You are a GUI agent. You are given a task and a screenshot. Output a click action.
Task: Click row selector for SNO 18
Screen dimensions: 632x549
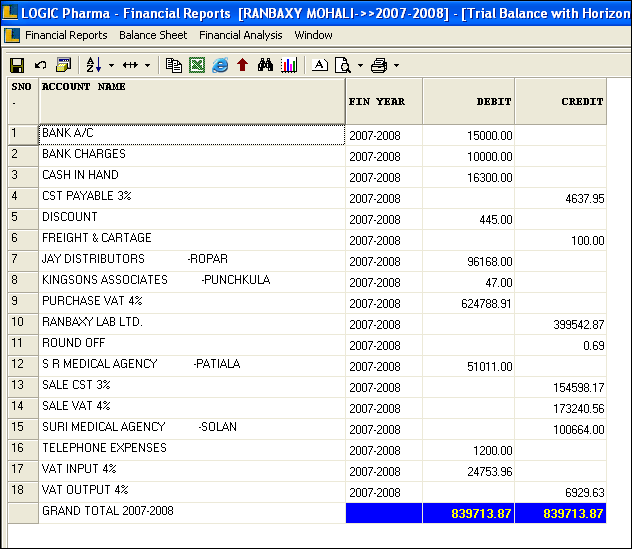click(23, 492)
